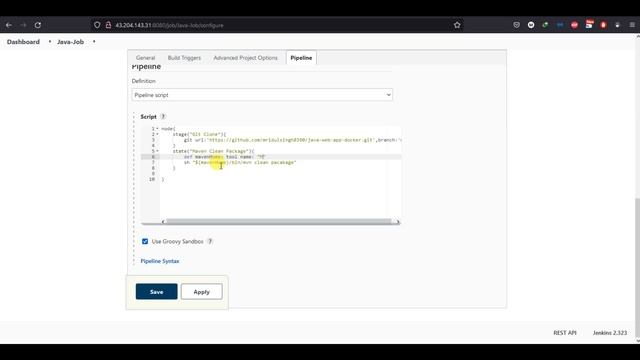
Task: Click the git url line in script
Action: 292,140
